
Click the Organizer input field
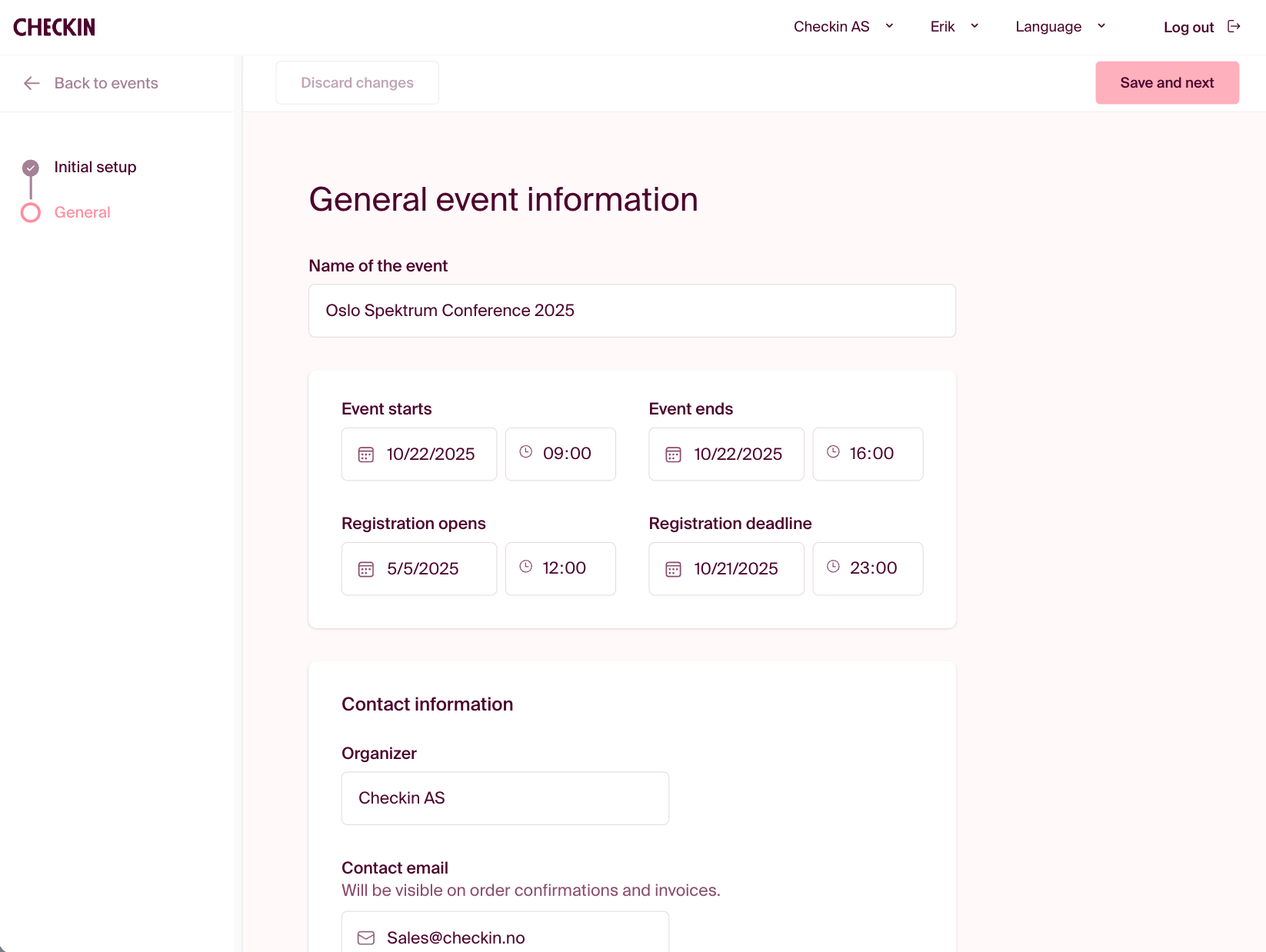[505, 798]
